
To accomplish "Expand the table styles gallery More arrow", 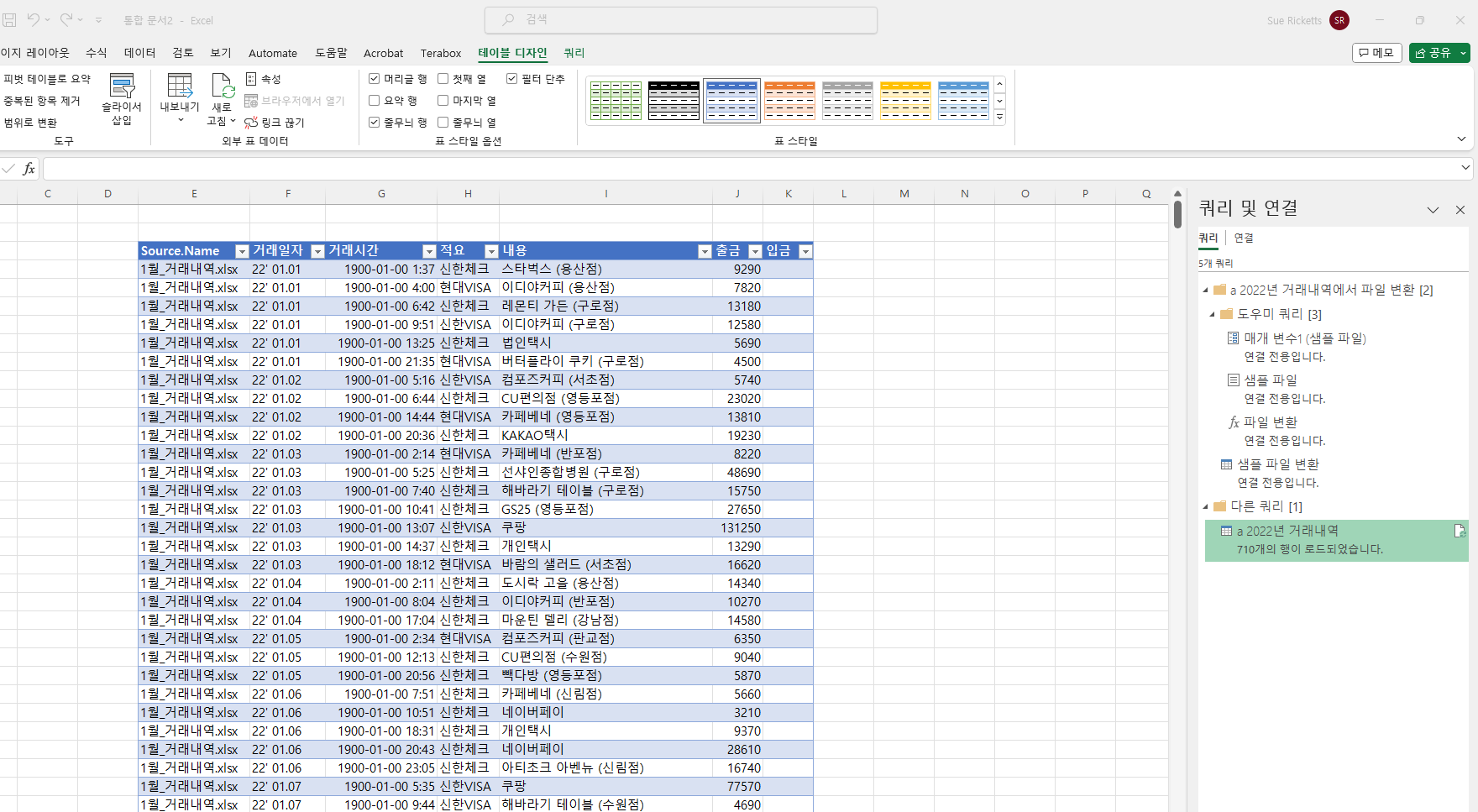I will pyautogui.click(x=999, y=118).
